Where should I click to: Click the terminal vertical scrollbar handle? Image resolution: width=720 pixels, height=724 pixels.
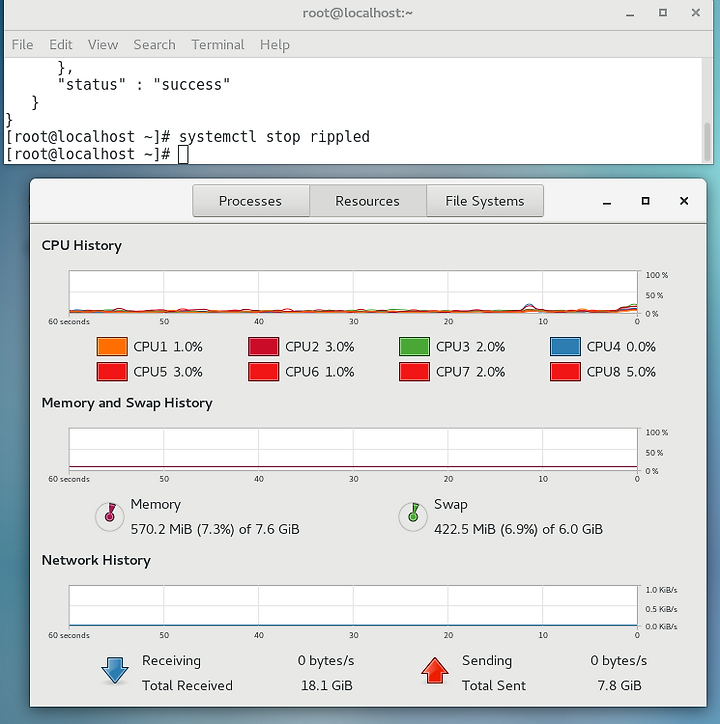[707, 141]
